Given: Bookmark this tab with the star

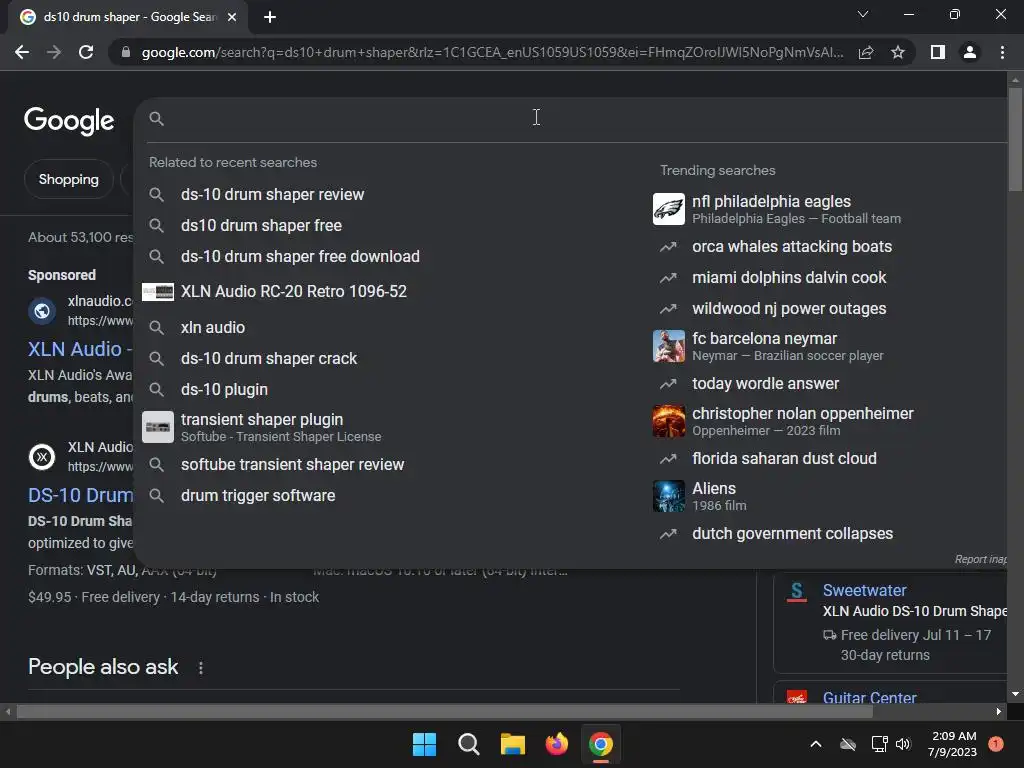Looking at the screenshot, I should pyautogui.click(x=898, y=52).
